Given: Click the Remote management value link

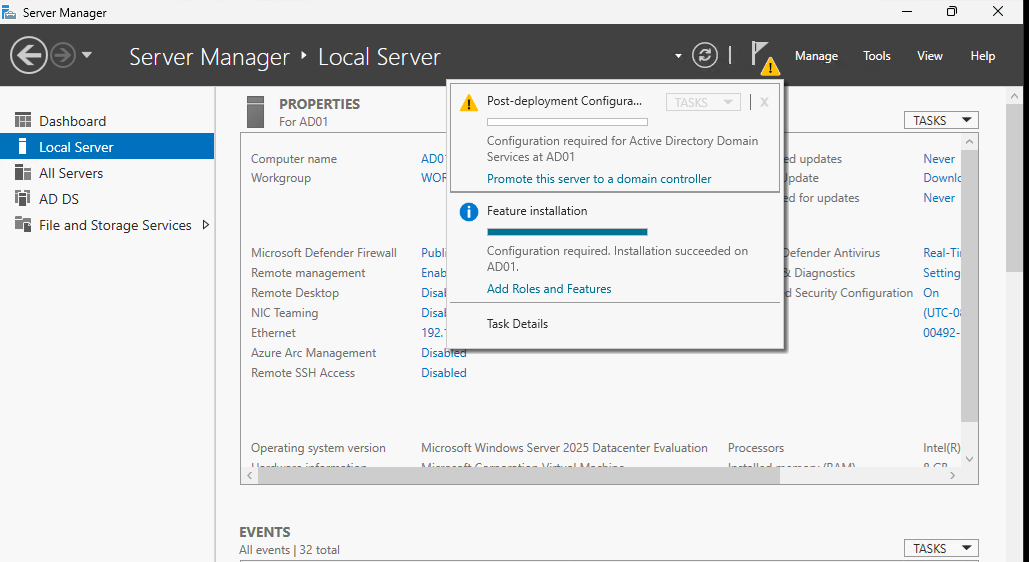Looking at the screenshot, I should coord(434,272).
